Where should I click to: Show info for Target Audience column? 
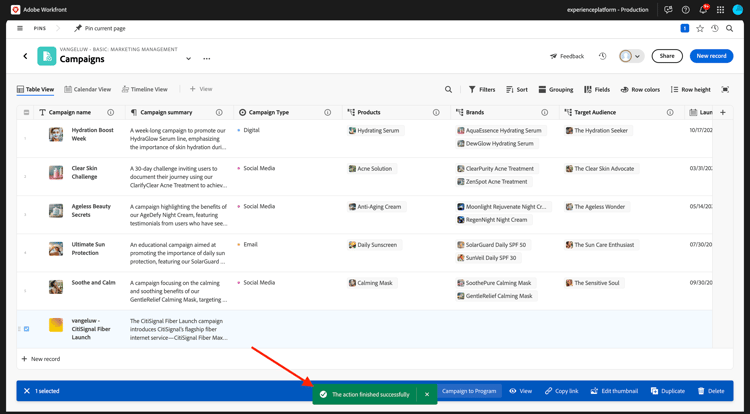tap(670, 112)
